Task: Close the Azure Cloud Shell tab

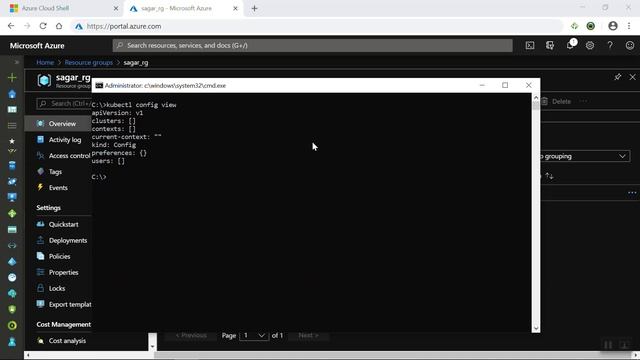Action: pyautogui.click(x=116, y=8)
